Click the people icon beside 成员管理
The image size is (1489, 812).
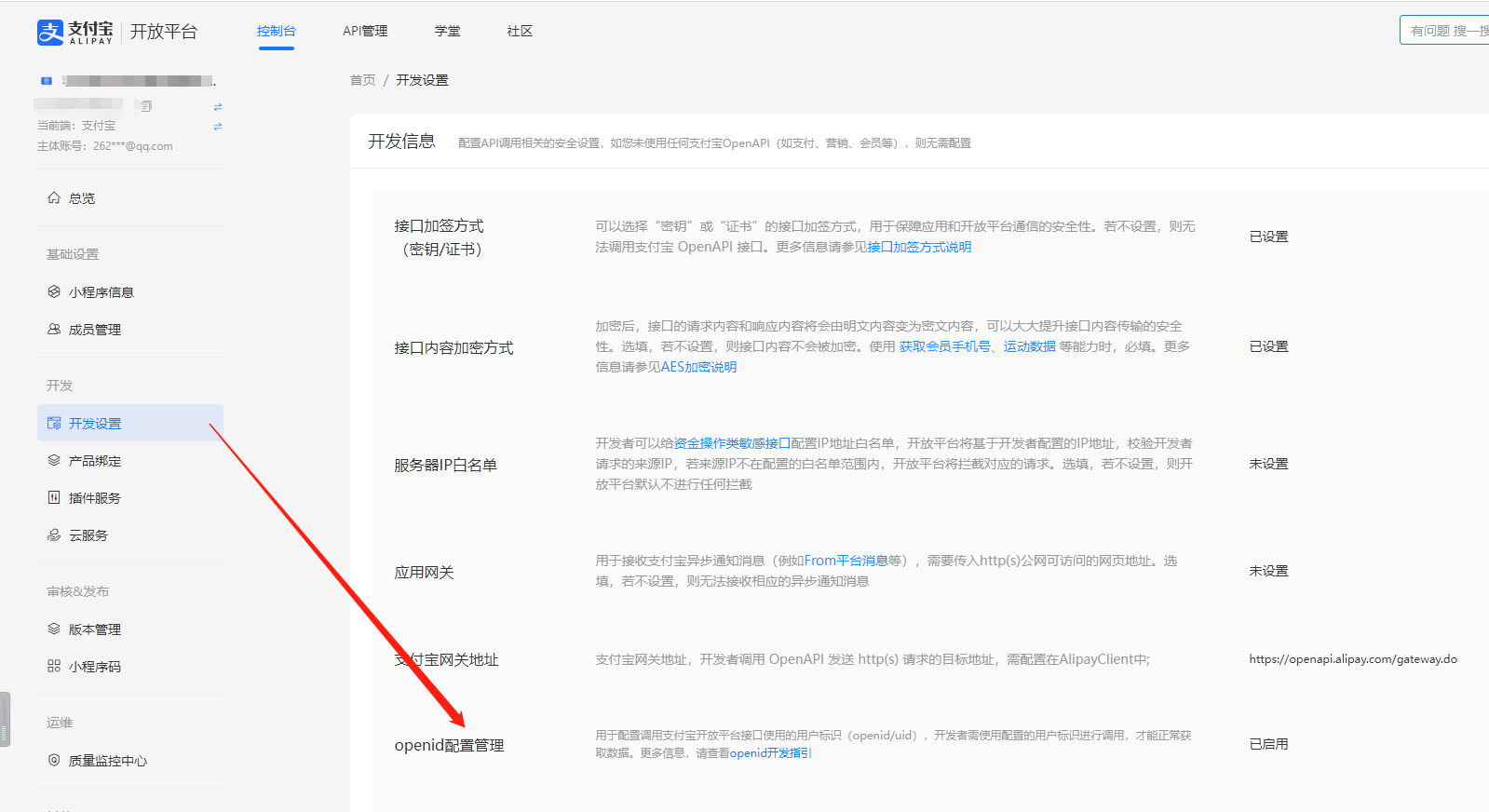(x=54, y=330)
